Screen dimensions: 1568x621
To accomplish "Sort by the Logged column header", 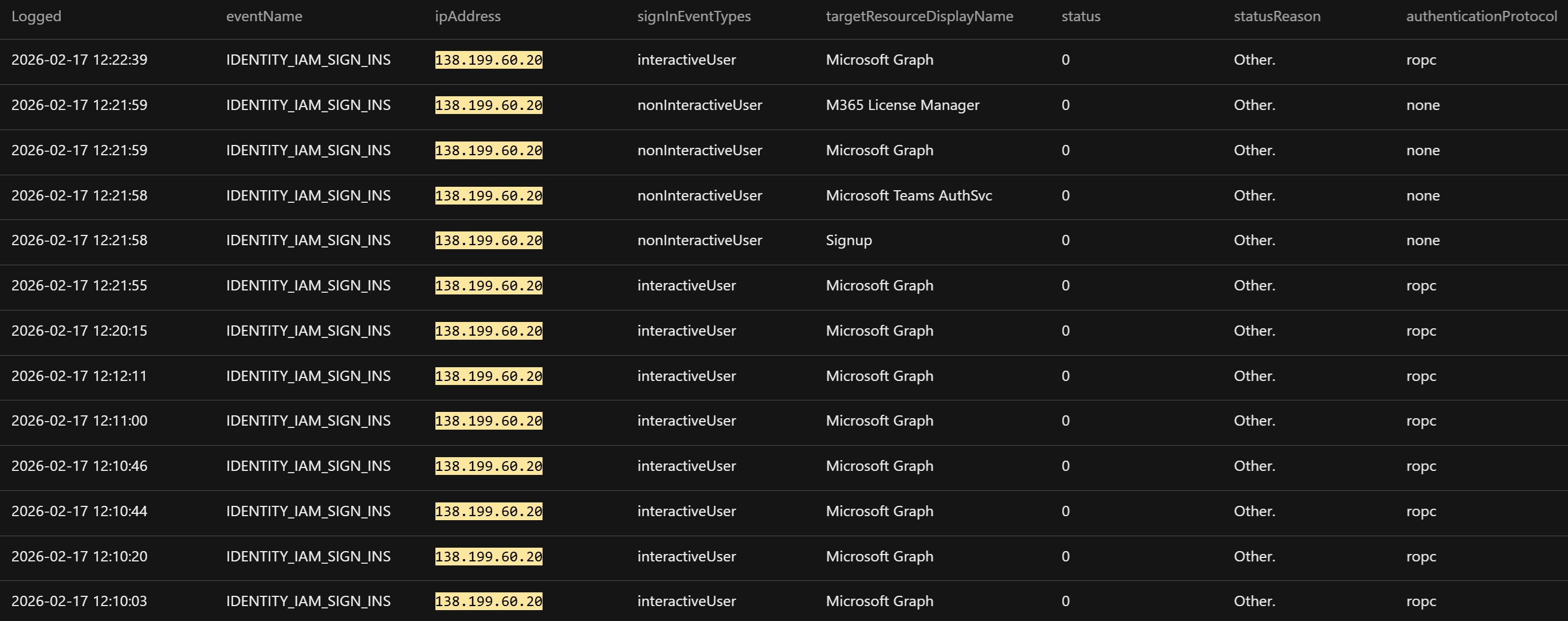I will [x=36, y=17].
